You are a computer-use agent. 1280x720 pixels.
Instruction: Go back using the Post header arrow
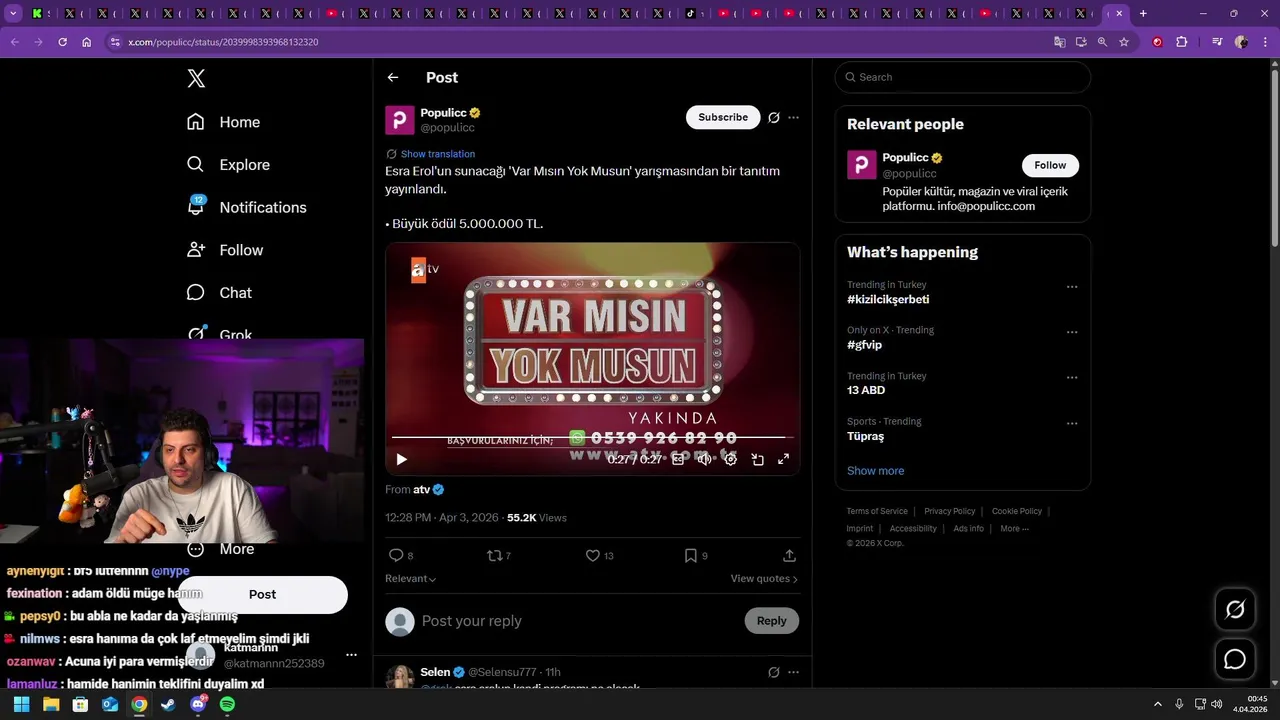(x=393, y=77)
